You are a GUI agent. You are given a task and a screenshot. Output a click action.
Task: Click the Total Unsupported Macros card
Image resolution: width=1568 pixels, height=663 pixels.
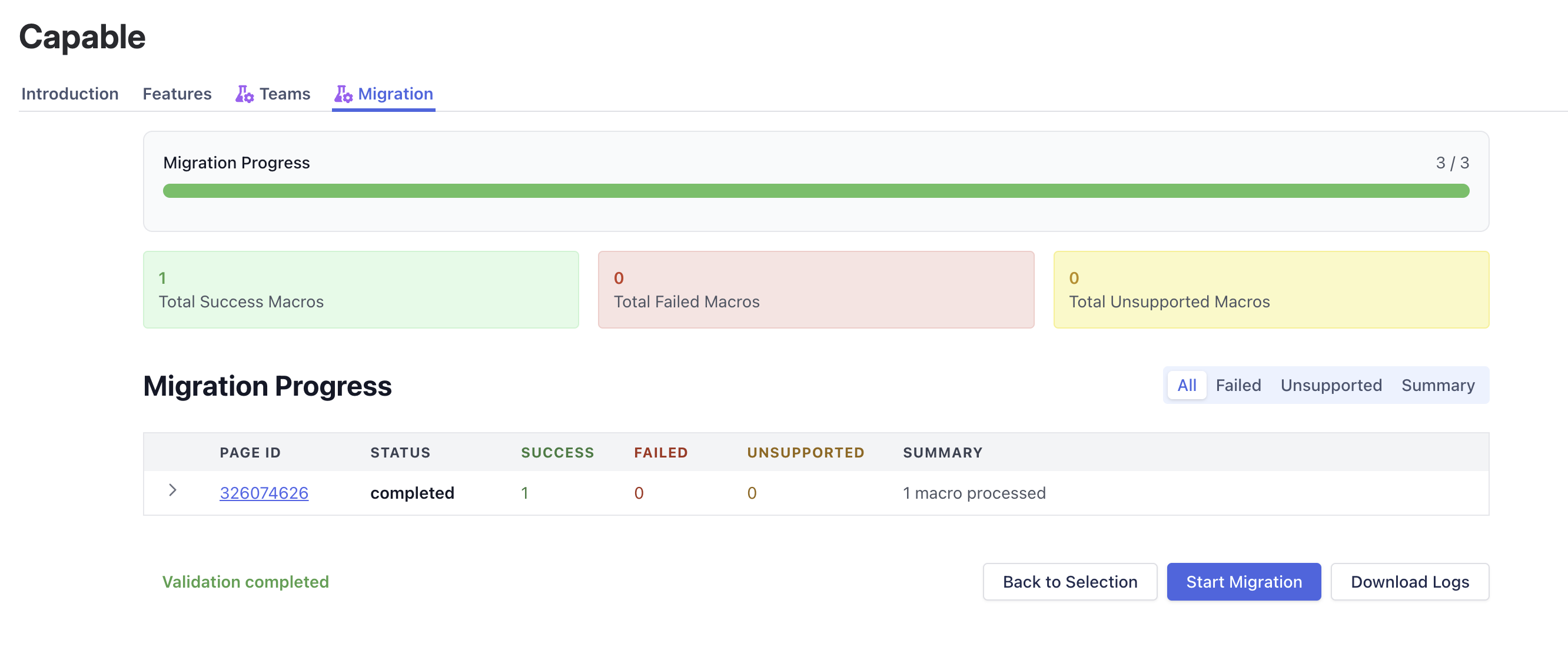click(x=1271, y=290)
